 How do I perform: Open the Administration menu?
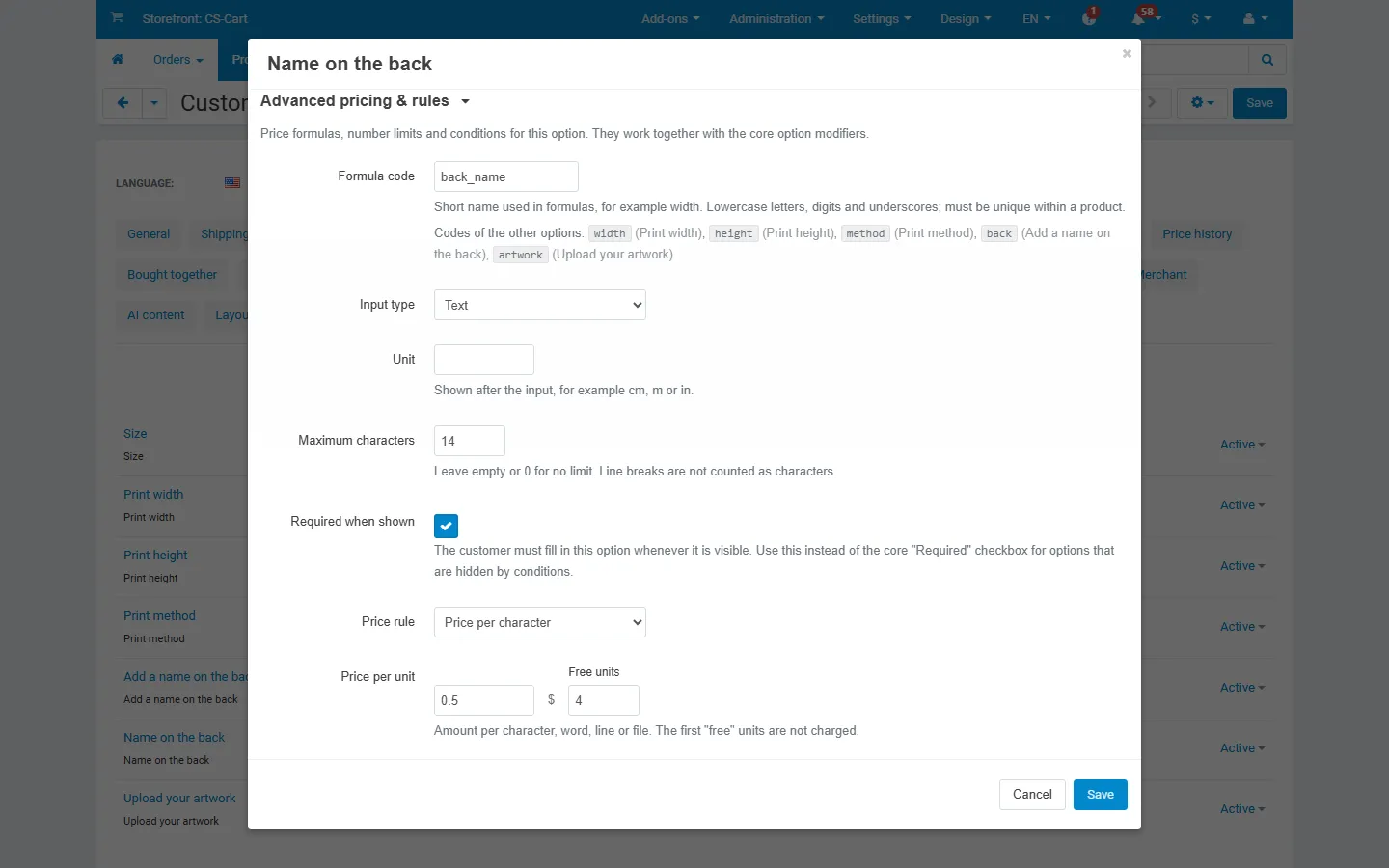pos(776,18)
